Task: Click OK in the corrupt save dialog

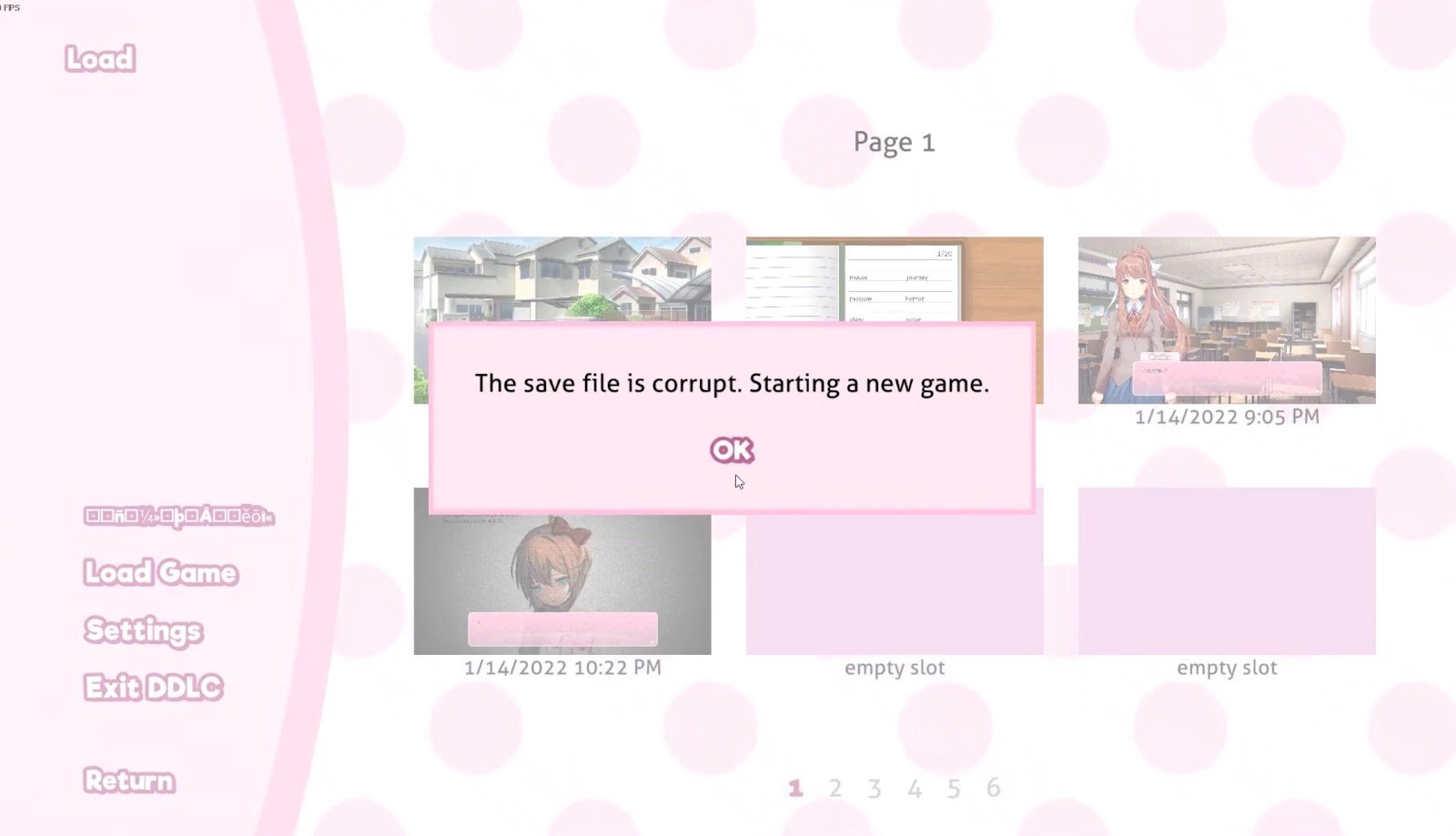Action: (x=732, y=450)
